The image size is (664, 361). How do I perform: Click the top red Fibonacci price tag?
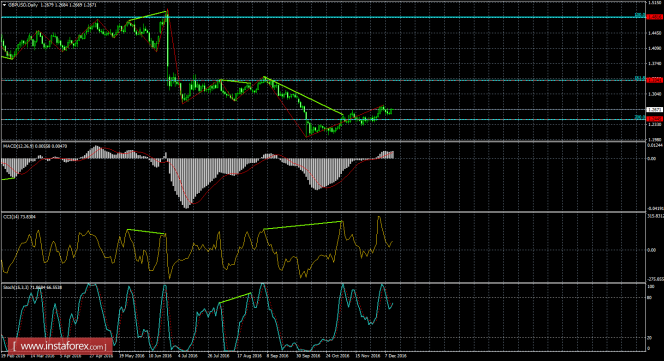pyautogui.click(x=655, y=17)
